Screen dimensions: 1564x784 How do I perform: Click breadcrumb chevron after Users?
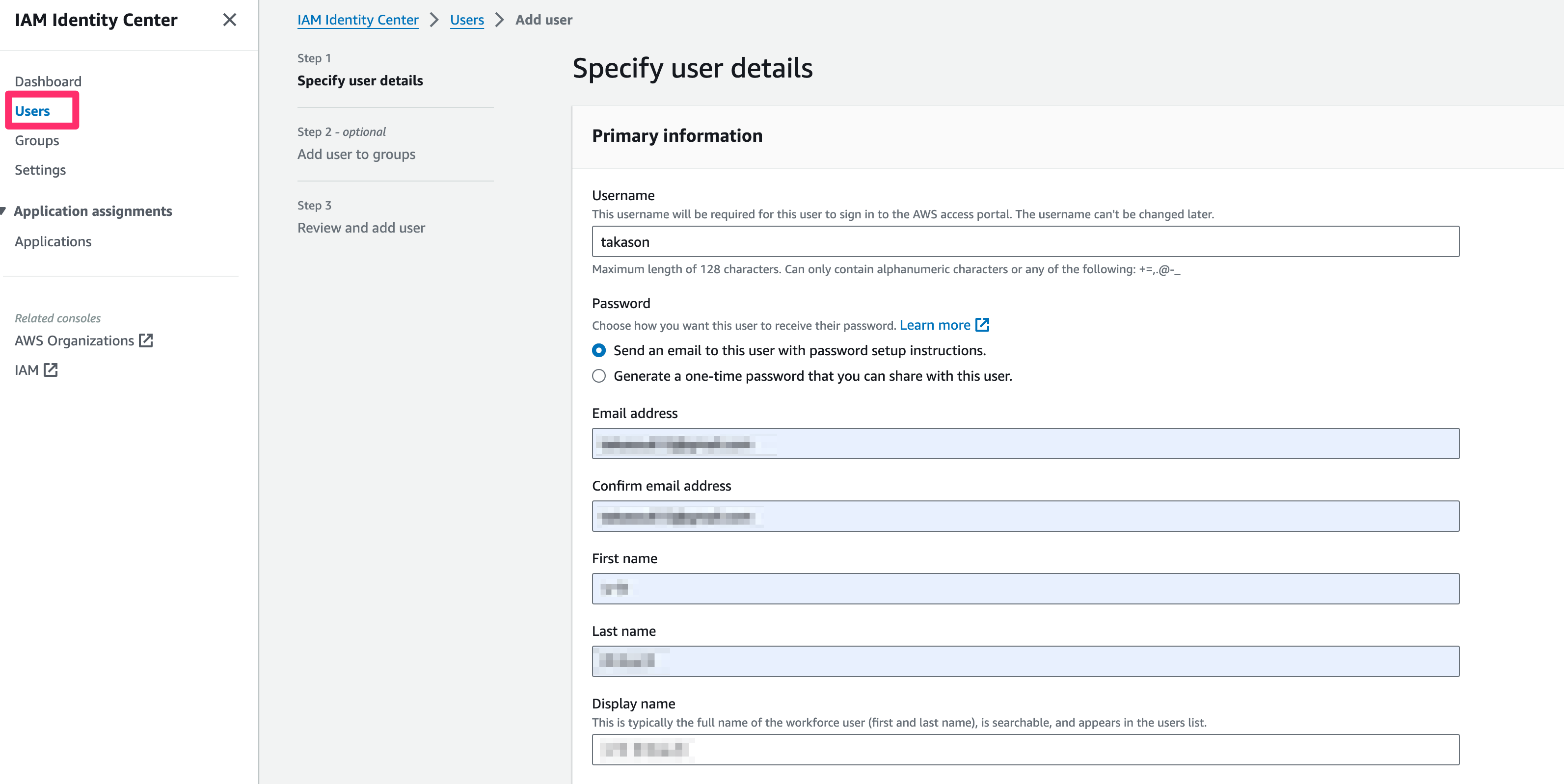(x=499, y=20)
